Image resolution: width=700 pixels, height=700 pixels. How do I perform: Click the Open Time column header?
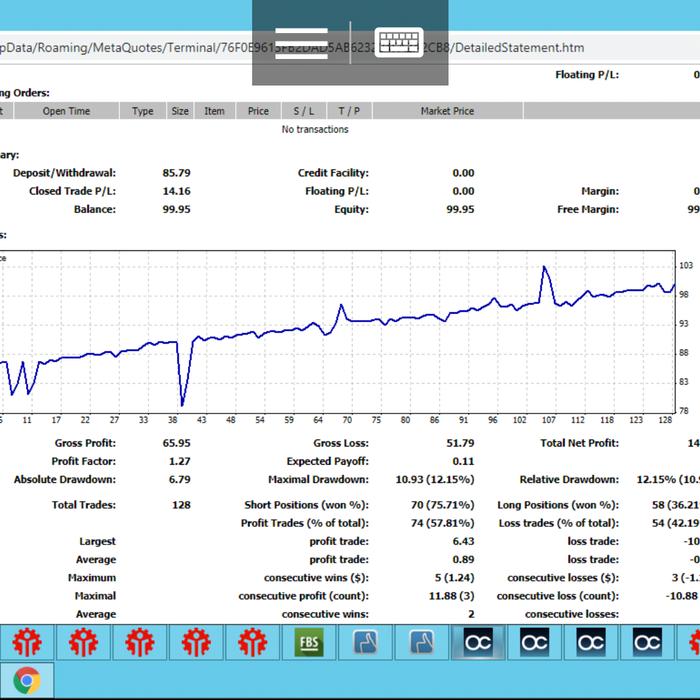[67, 111]
